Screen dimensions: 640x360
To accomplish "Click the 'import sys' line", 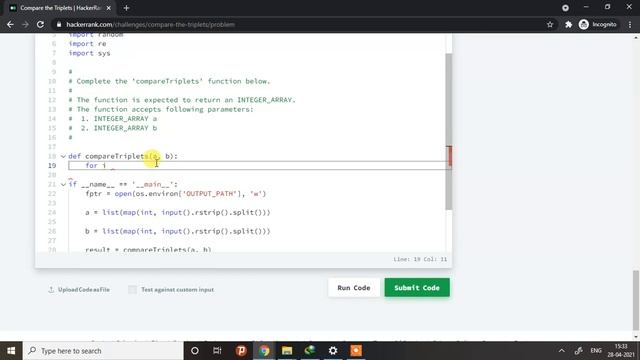I will tap(89, 53).
